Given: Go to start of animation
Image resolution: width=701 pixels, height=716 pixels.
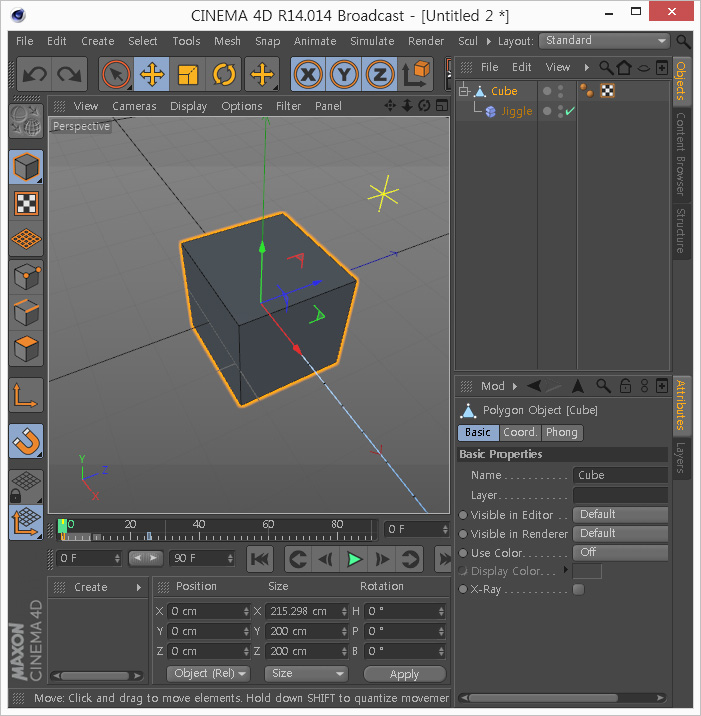Looking at the screenshot, I should (260, 559).
